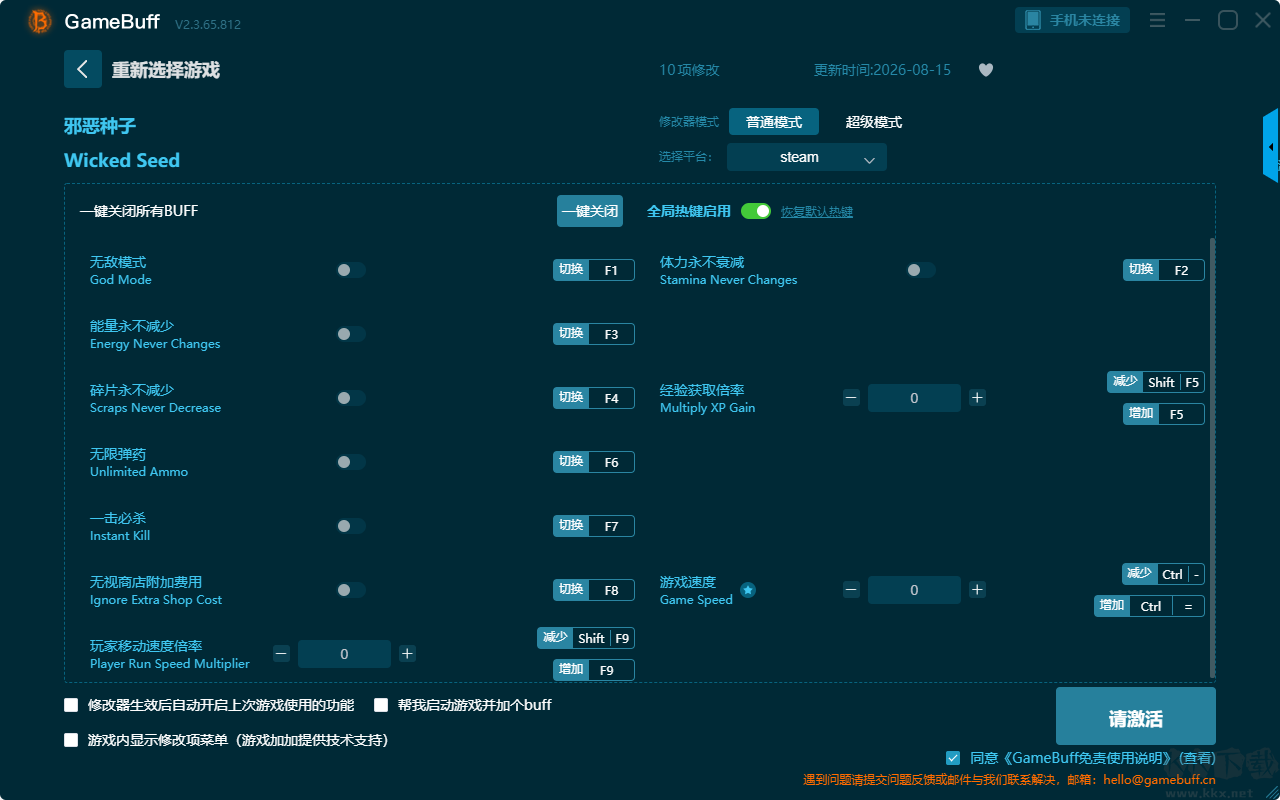This screenshot has height=800, width=1280.
Task: Enable Scraps Never Decrease toggle
Action: point(351,398)
